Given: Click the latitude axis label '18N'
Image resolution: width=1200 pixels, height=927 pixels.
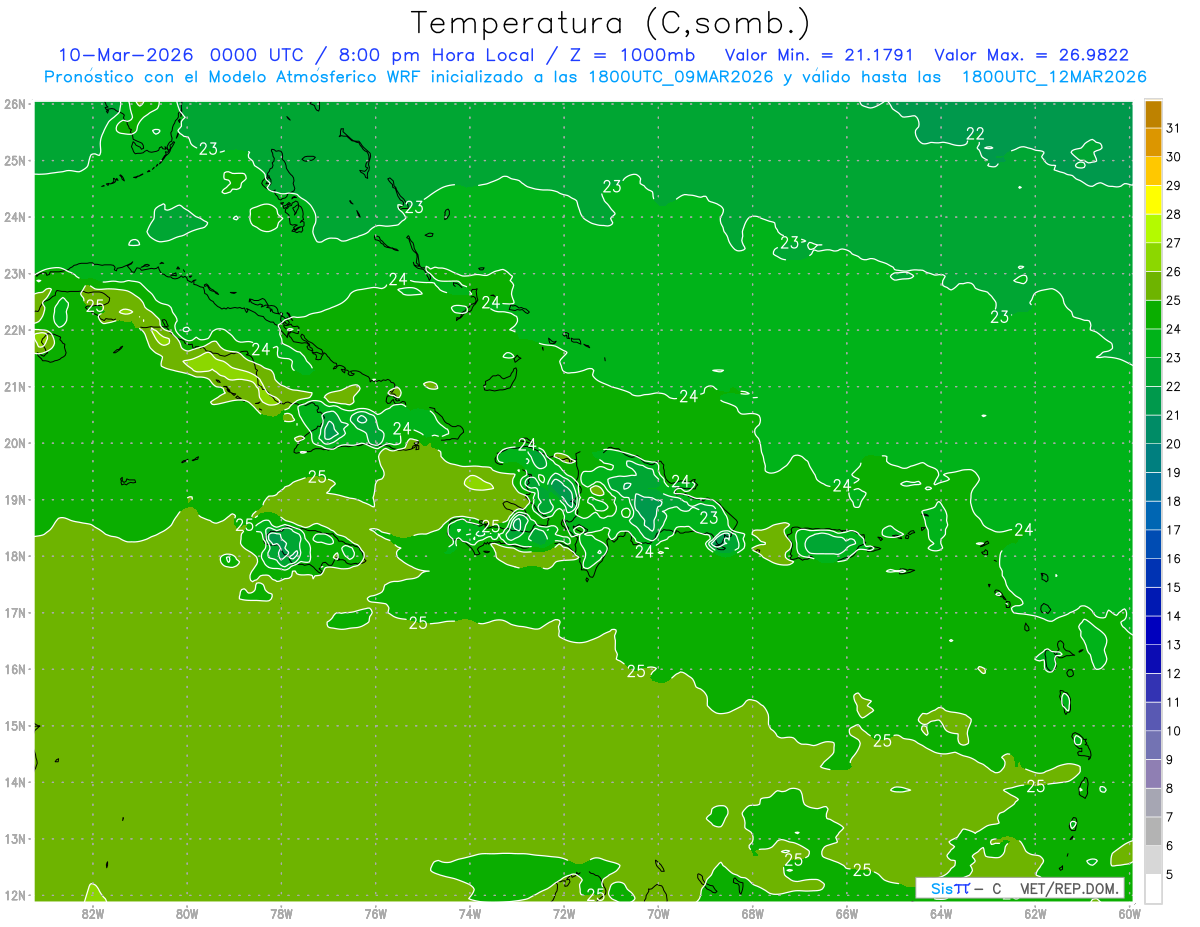Looking at the screenshot, I should tap(15, 556).
